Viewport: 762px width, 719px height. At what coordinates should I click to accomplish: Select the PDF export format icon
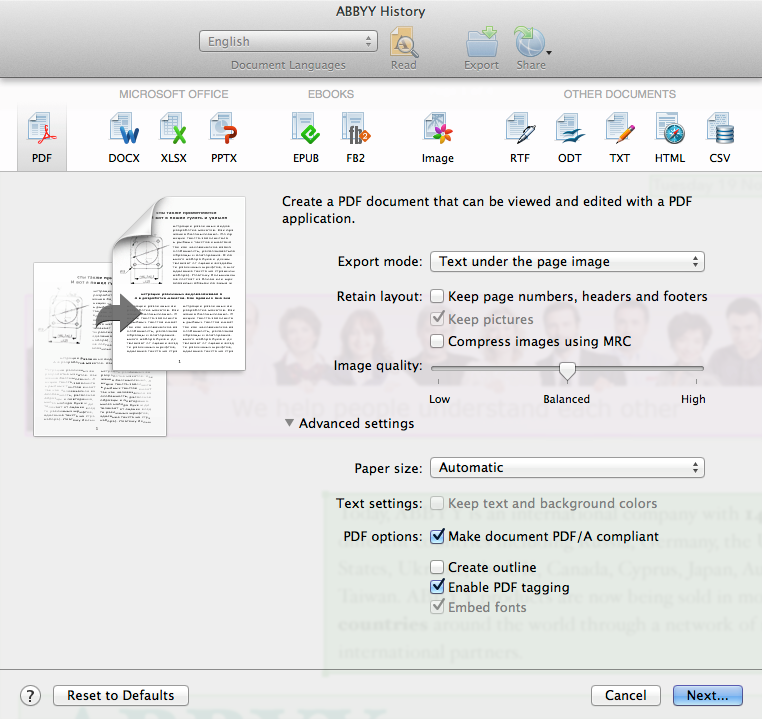[42, 138]
